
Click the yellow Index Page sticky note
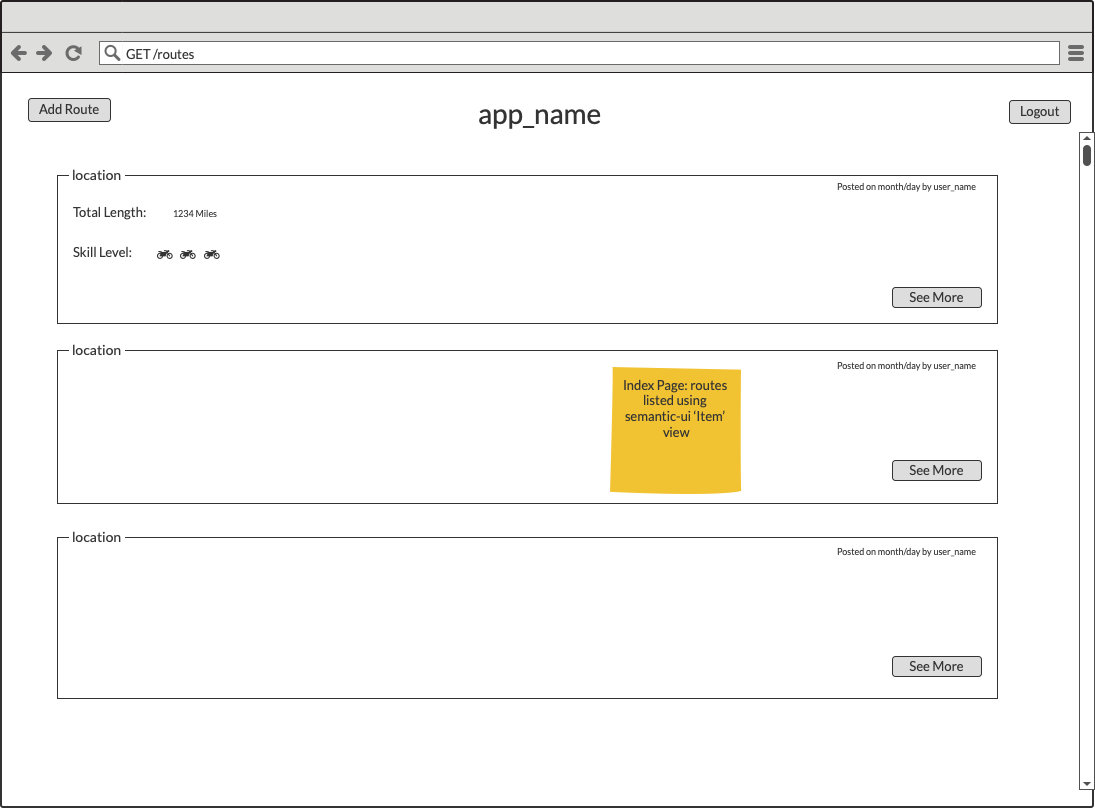point(675,430)
